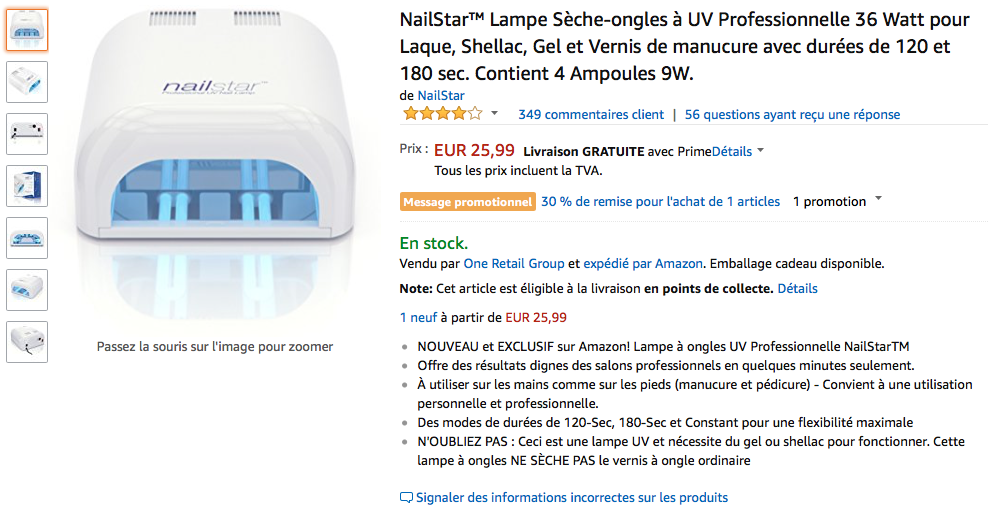The image size is (998, 528).
Task: Select the first highlighted front-view thumbnail
Action: [27, 29]
